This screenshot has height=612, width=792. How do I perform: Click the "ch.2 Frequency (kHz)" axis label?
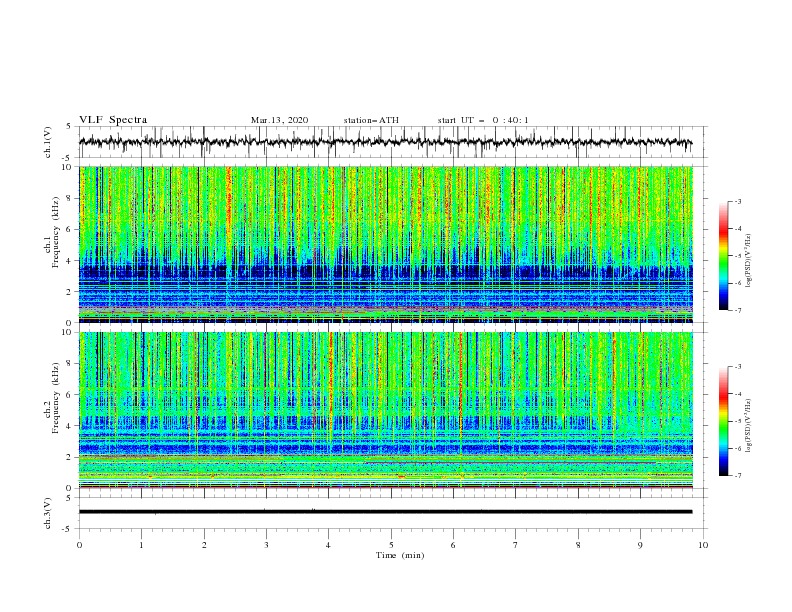pyautogui.click(x=51, y=397)
